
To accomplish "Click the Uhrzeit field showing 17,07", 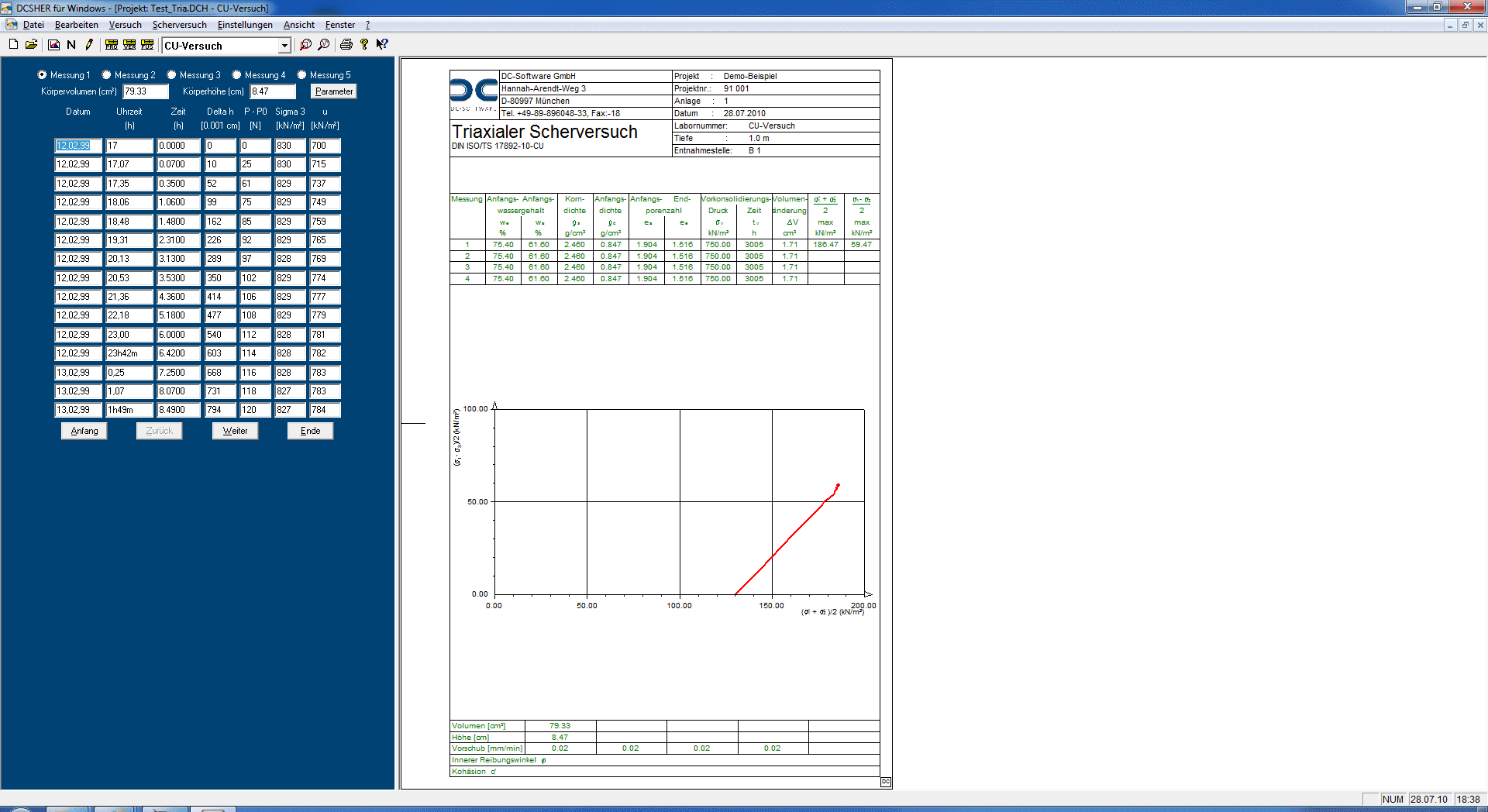I will click(x=129, y=164).
